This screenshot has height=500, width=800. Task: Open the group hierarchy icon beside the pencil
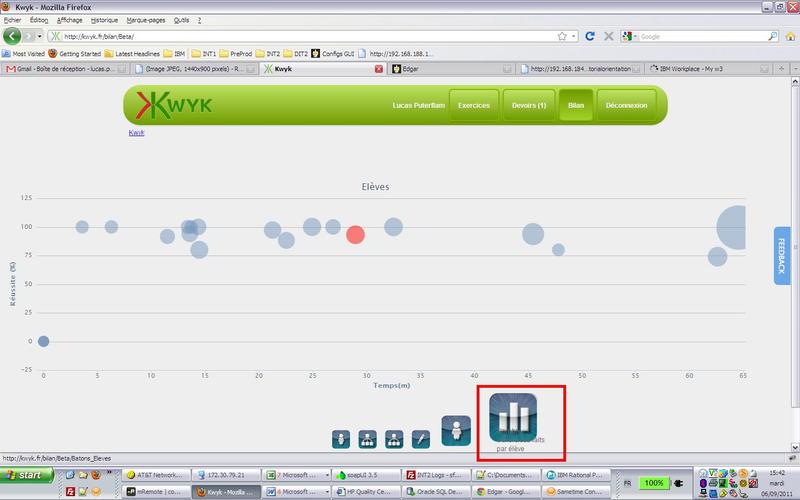[x=394, y=439]
